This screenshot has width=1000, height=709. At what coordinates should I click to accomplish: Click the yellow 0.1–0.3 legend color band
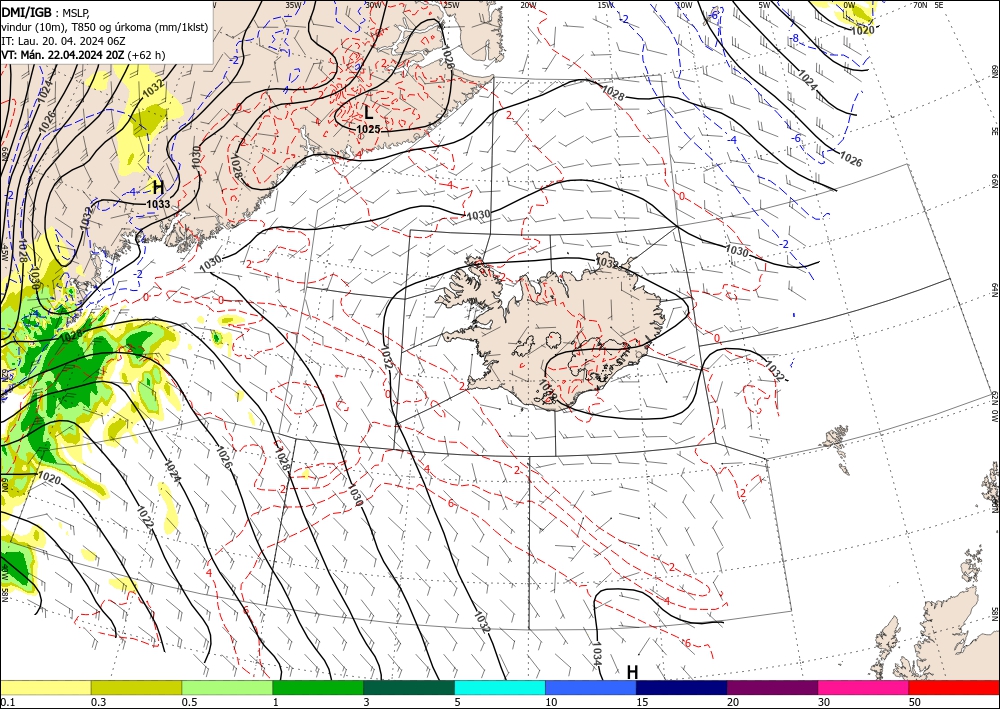coord(45,687)
